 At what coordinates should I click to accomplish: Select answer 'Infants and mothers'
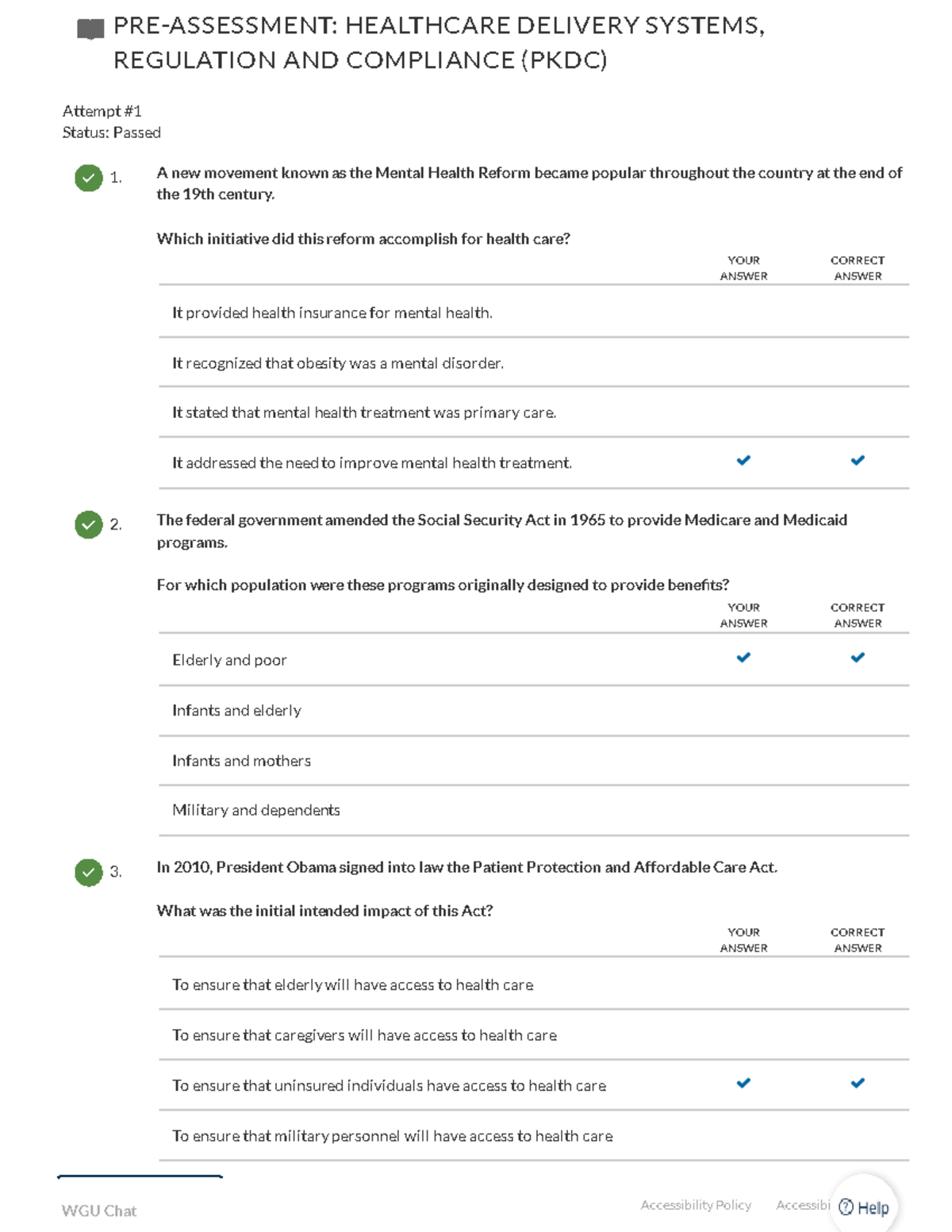click(x=534, y=761)
